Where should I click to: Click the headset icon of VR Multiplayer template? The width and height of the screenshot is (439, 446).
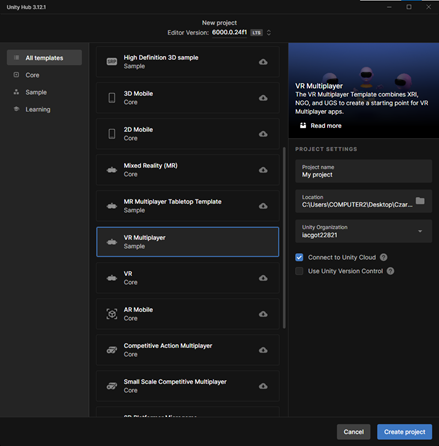tap(112, 242)
